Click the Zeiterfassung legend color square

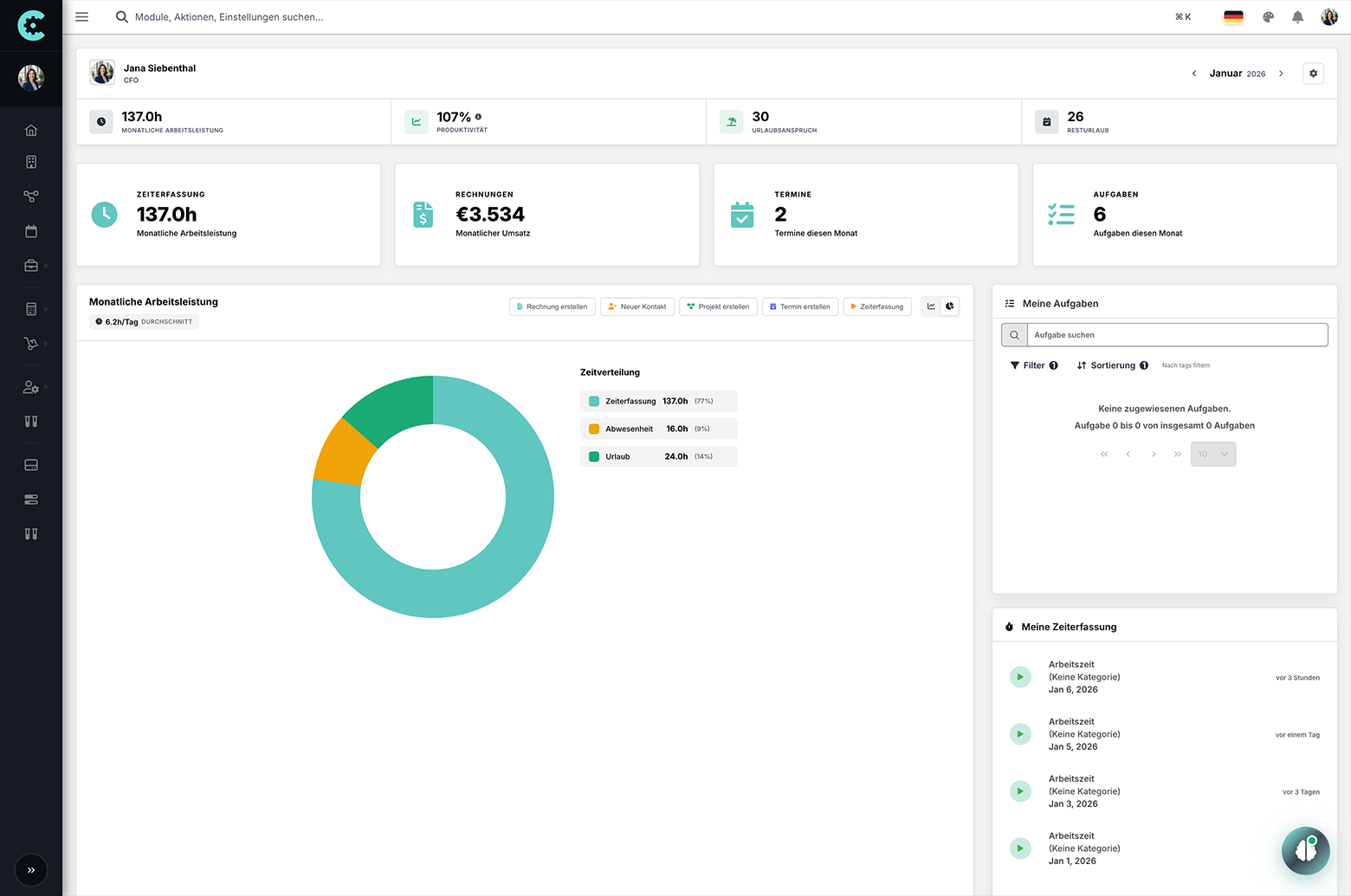click(593, 401)
